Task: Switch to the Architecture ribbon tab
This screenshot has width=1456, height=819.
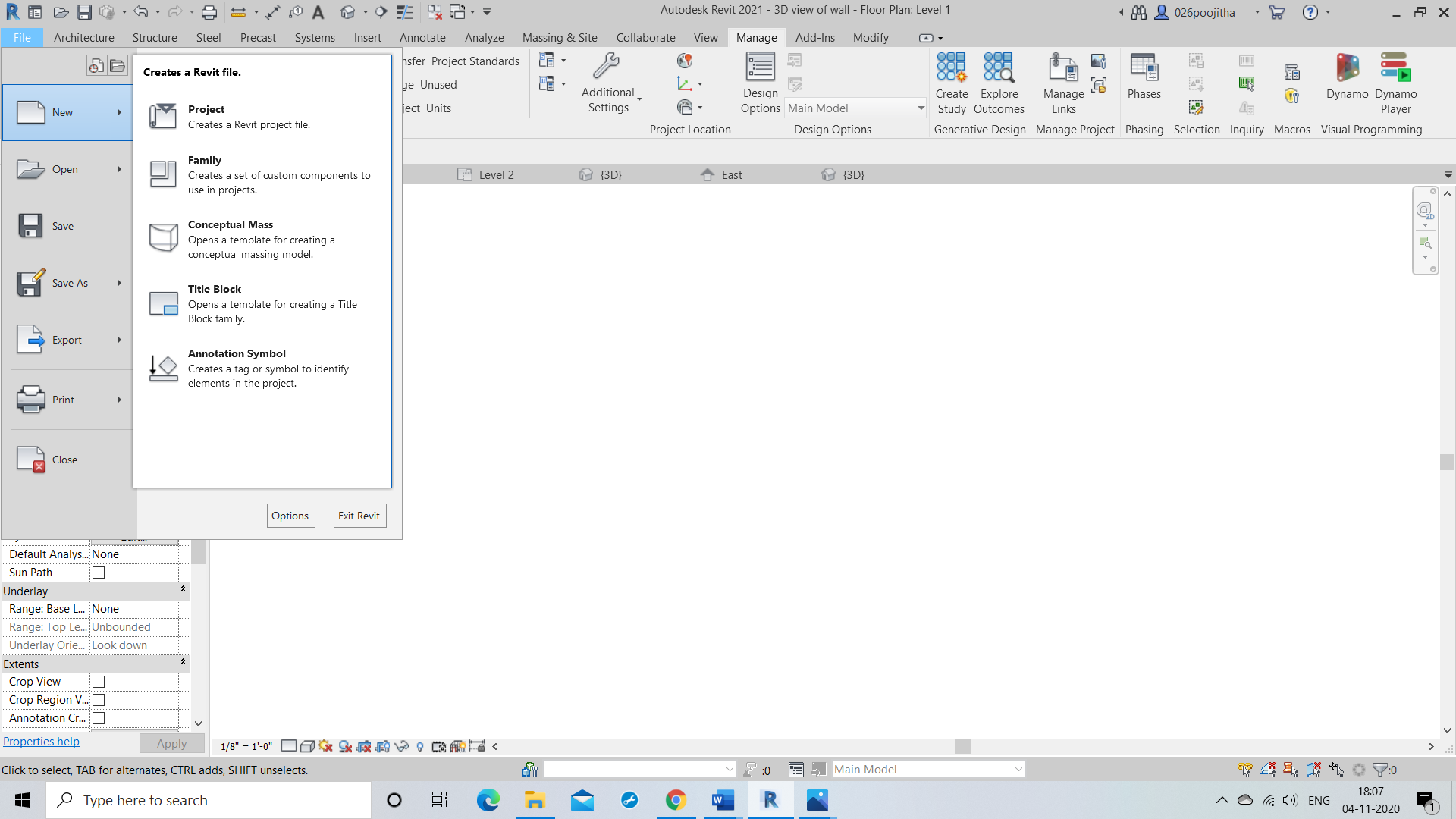Action: (x=83, y=37)
